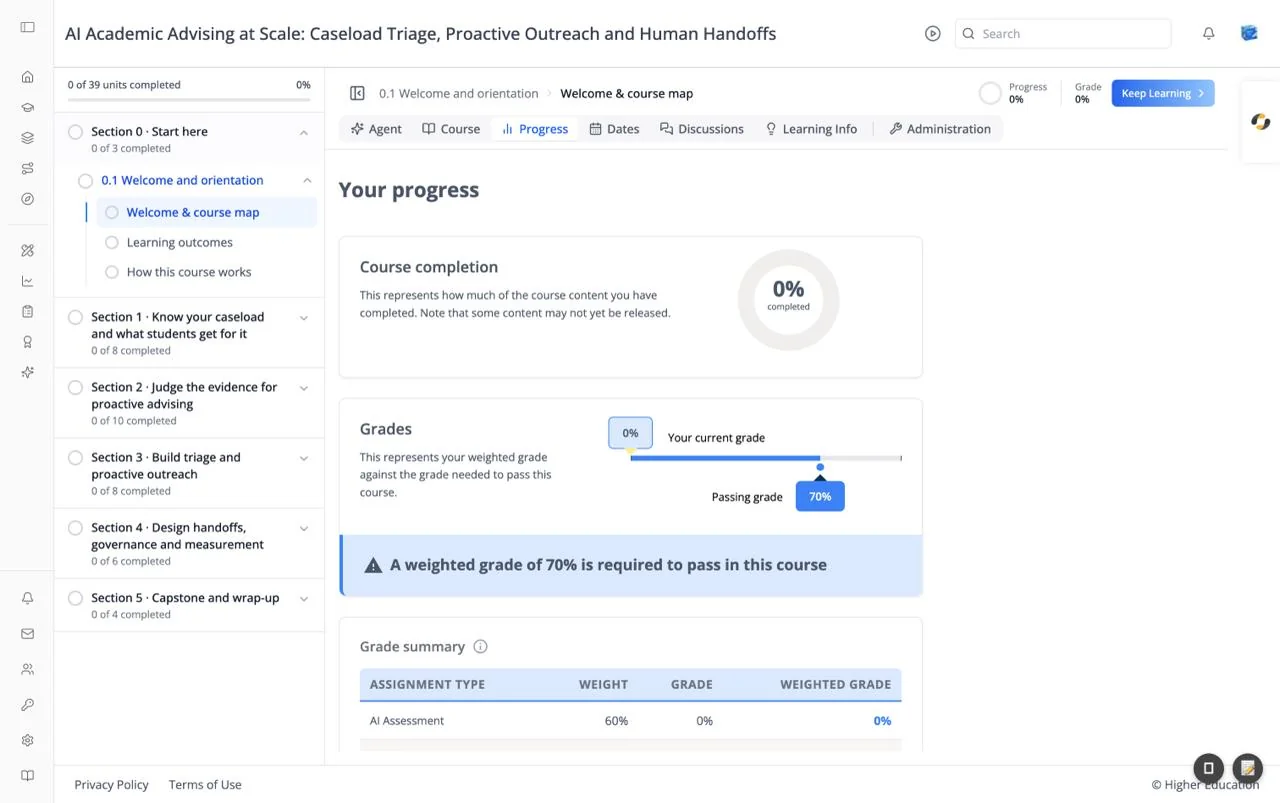Open the Terms of Use link
Screen dimensions: 1280x803
pos(205,785)
